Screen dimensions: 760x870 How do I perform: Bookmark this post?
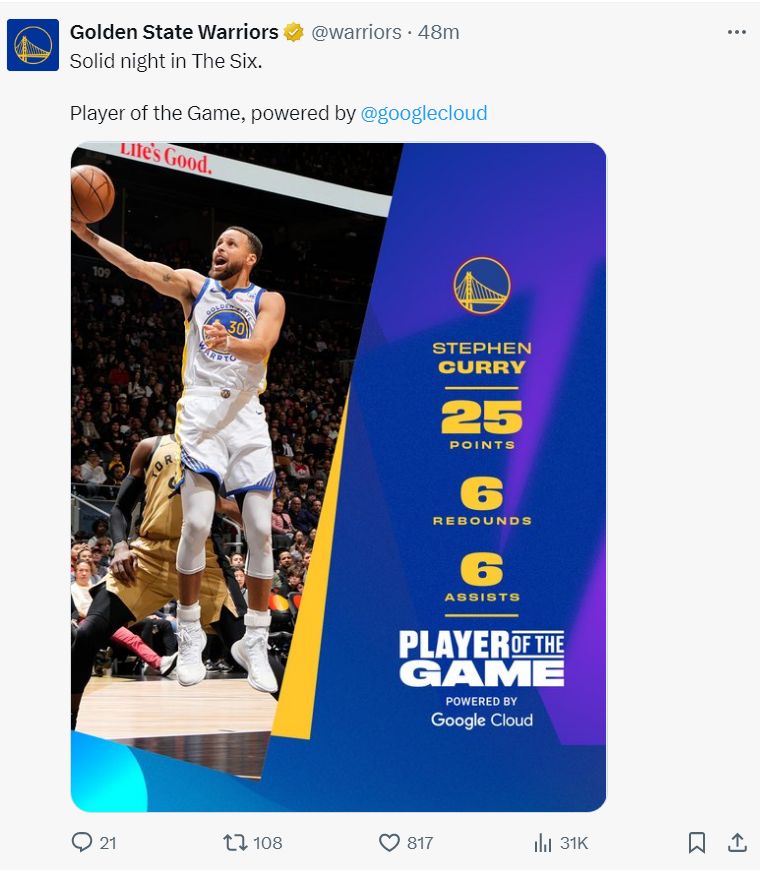point(697,842)
